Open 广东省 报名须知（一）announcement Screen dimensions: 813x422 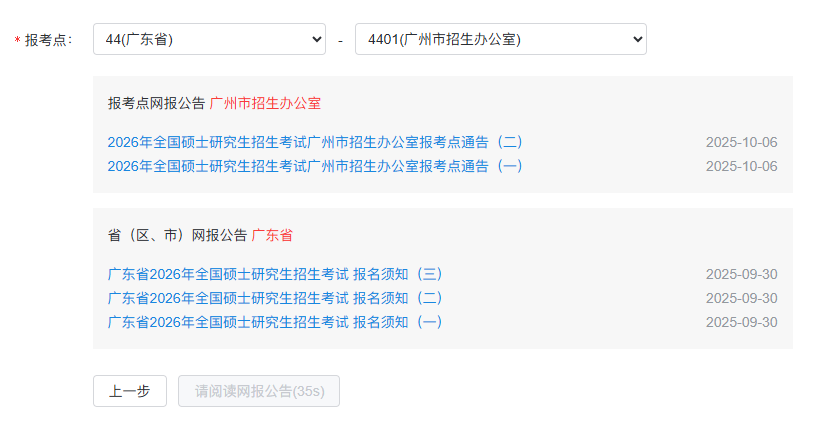(275, 322)
